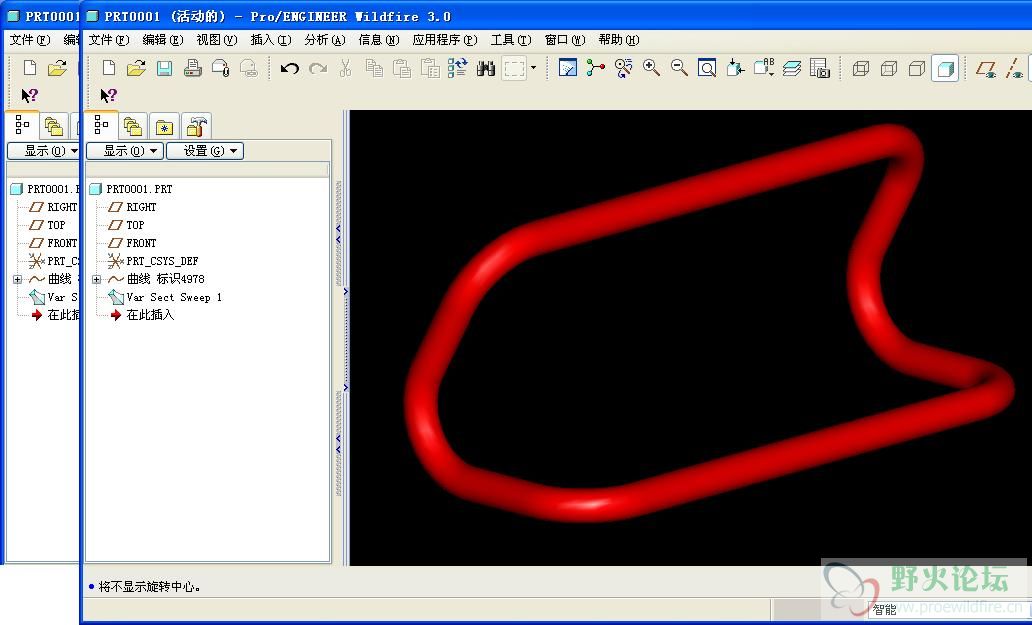Open the selection tool dropdown arrow
This screenshot has height=625, width=1032.
(x=533, y=68)
